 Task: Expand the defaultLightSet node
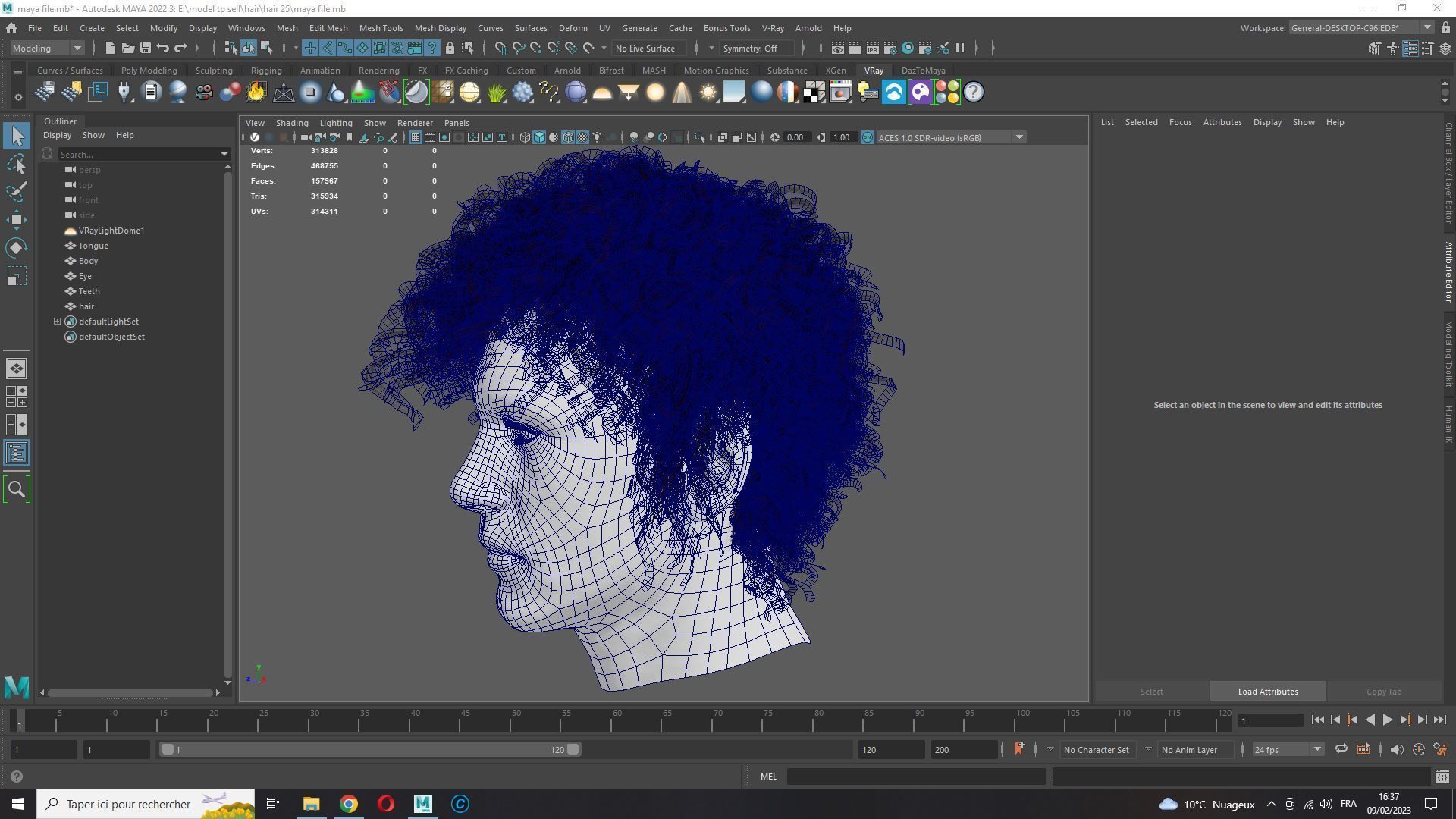pos(57,322)
